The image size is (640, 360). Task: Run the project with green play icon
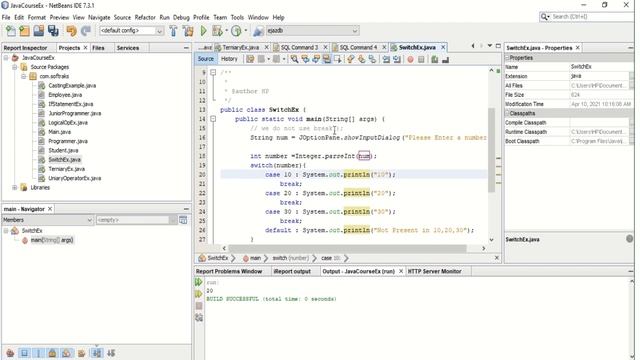(x=203, y=31)
